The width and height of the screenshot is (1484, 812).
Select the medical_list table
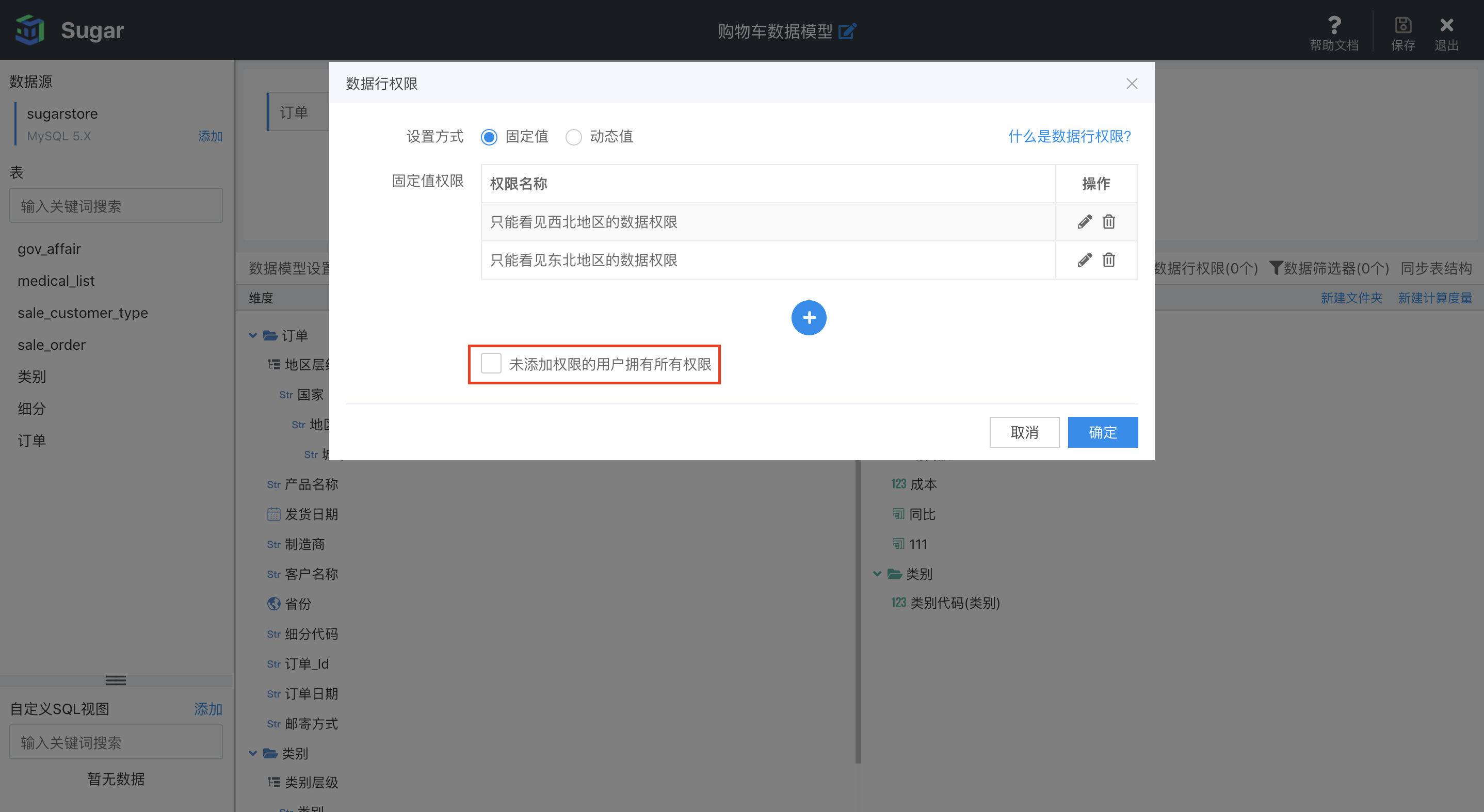[56, 281]
